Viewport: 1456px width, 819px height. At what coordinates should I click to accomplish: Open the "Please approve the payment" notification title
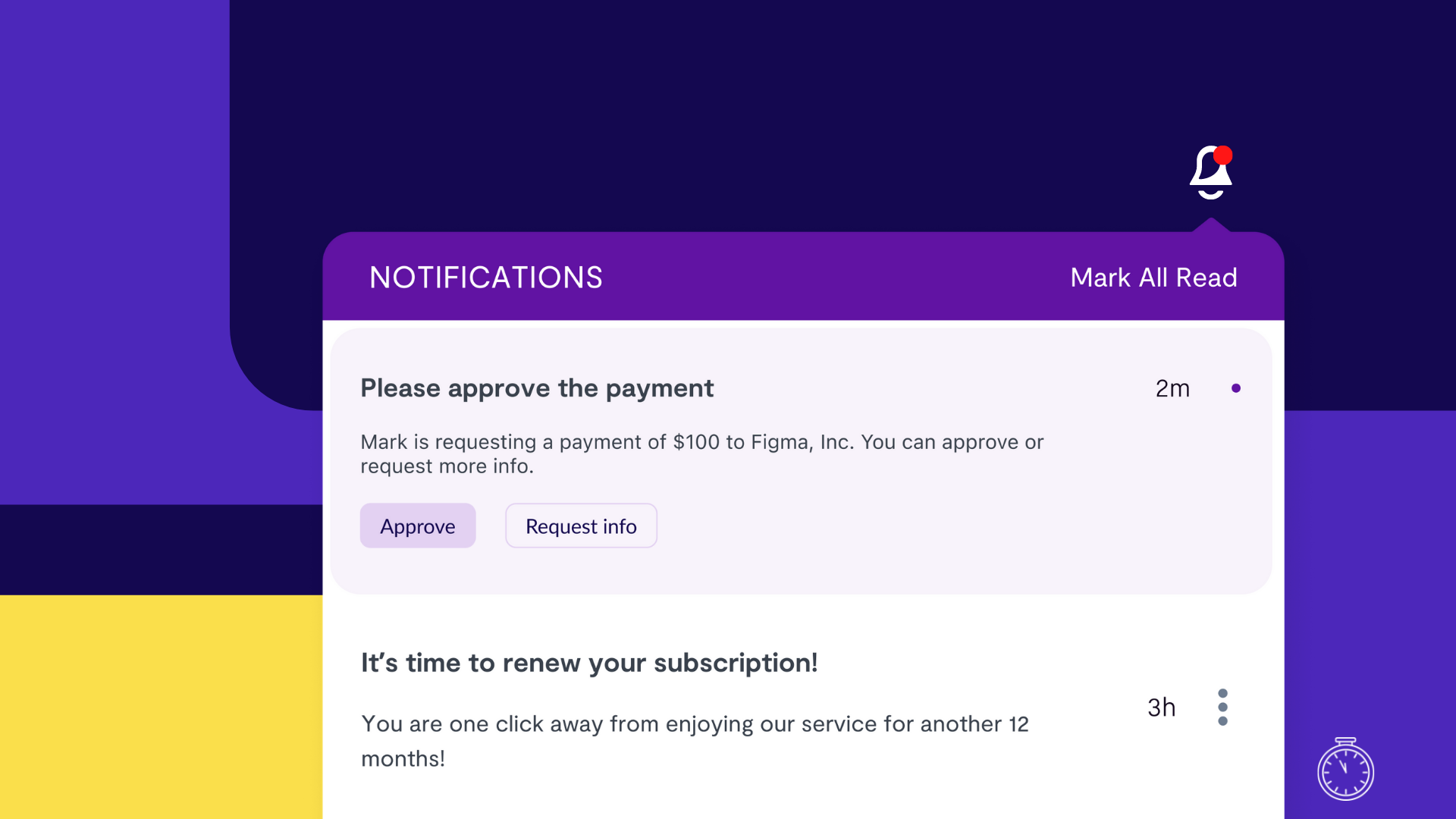[x=537, y=388]
